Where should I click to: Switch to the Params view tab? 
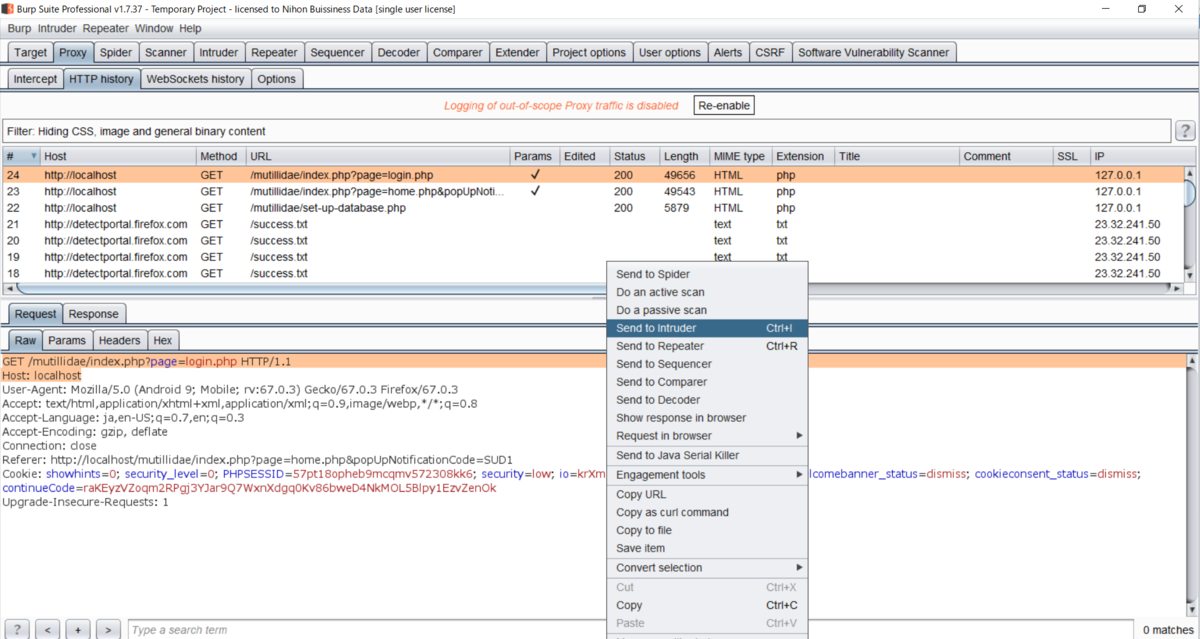[x=67, y=341]
